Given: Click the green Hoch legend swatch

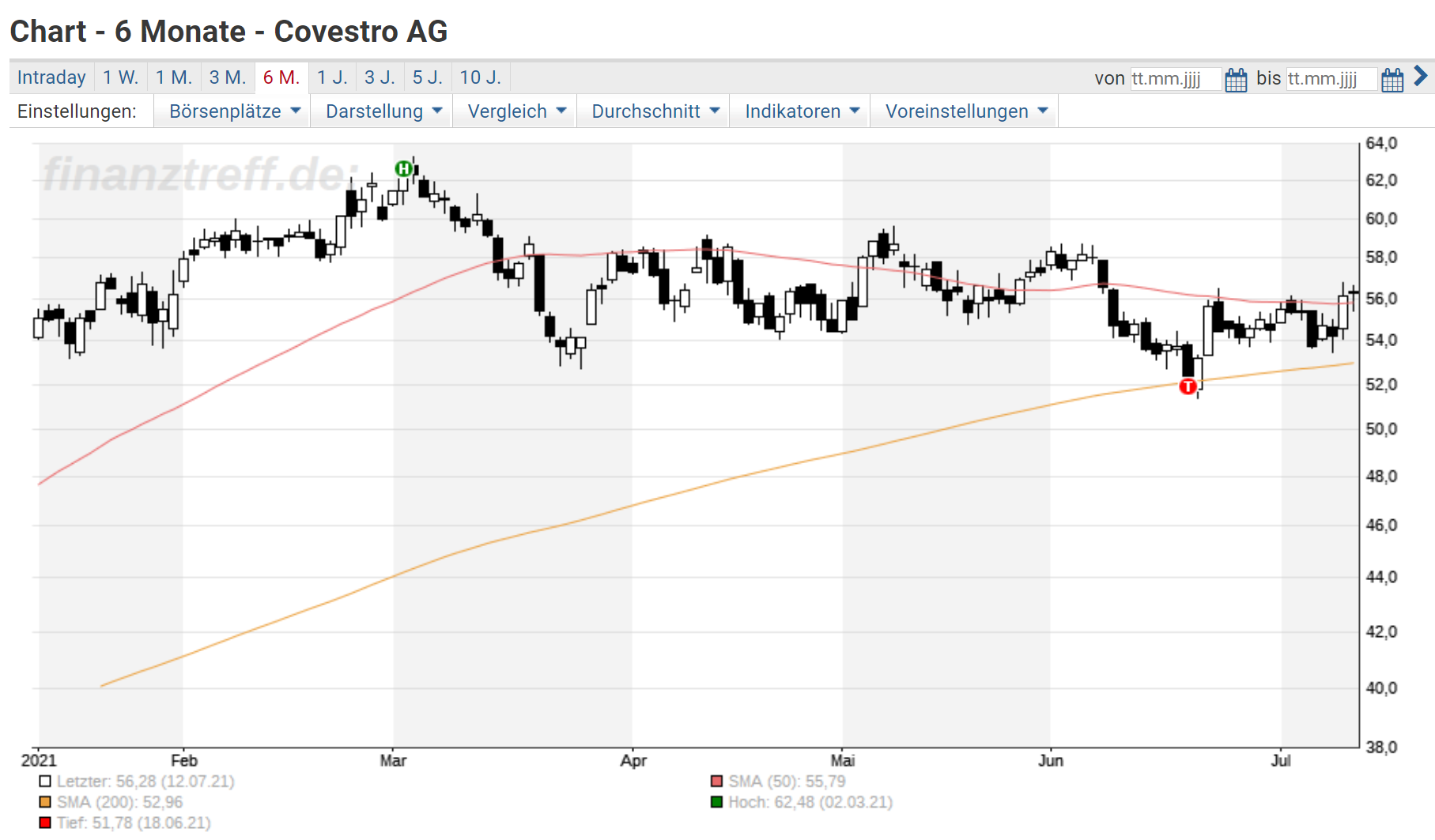Looking at the screenshot, I should [x=717, y=802].
